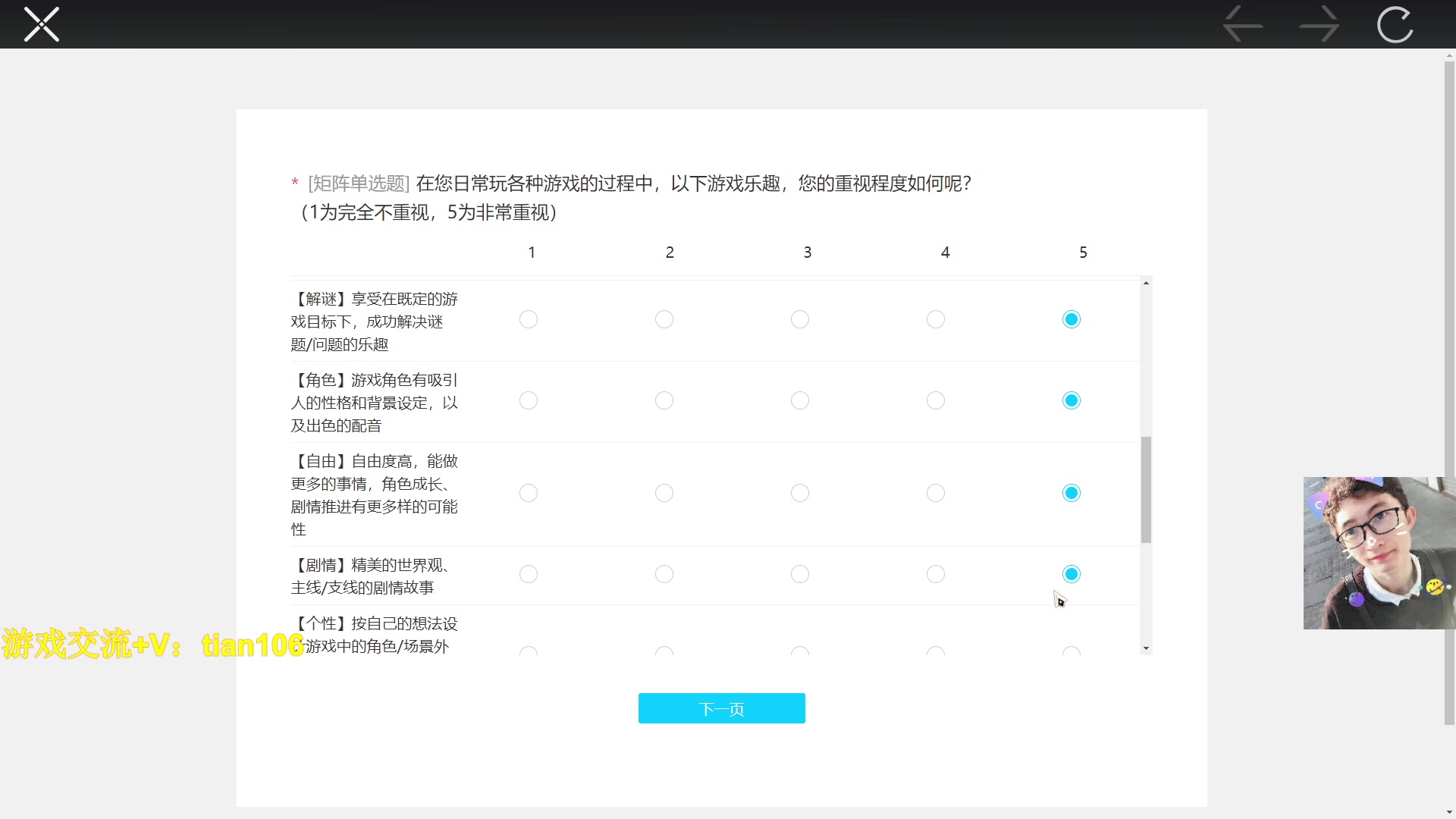Select rating 1 for the 个性 row

[529, 651]
